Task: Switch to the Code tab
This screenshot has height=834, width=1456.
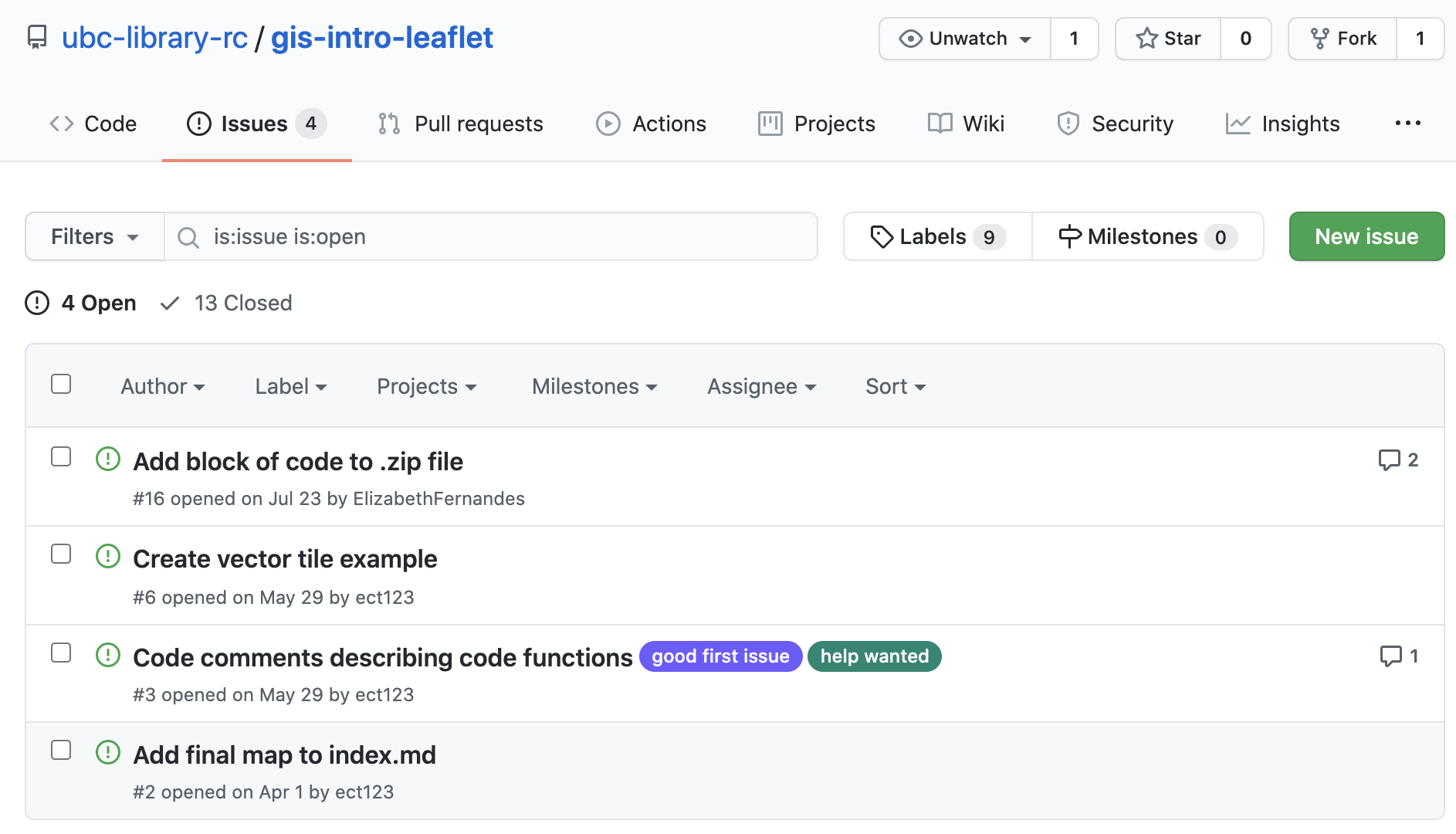Action: pos(93,124)
